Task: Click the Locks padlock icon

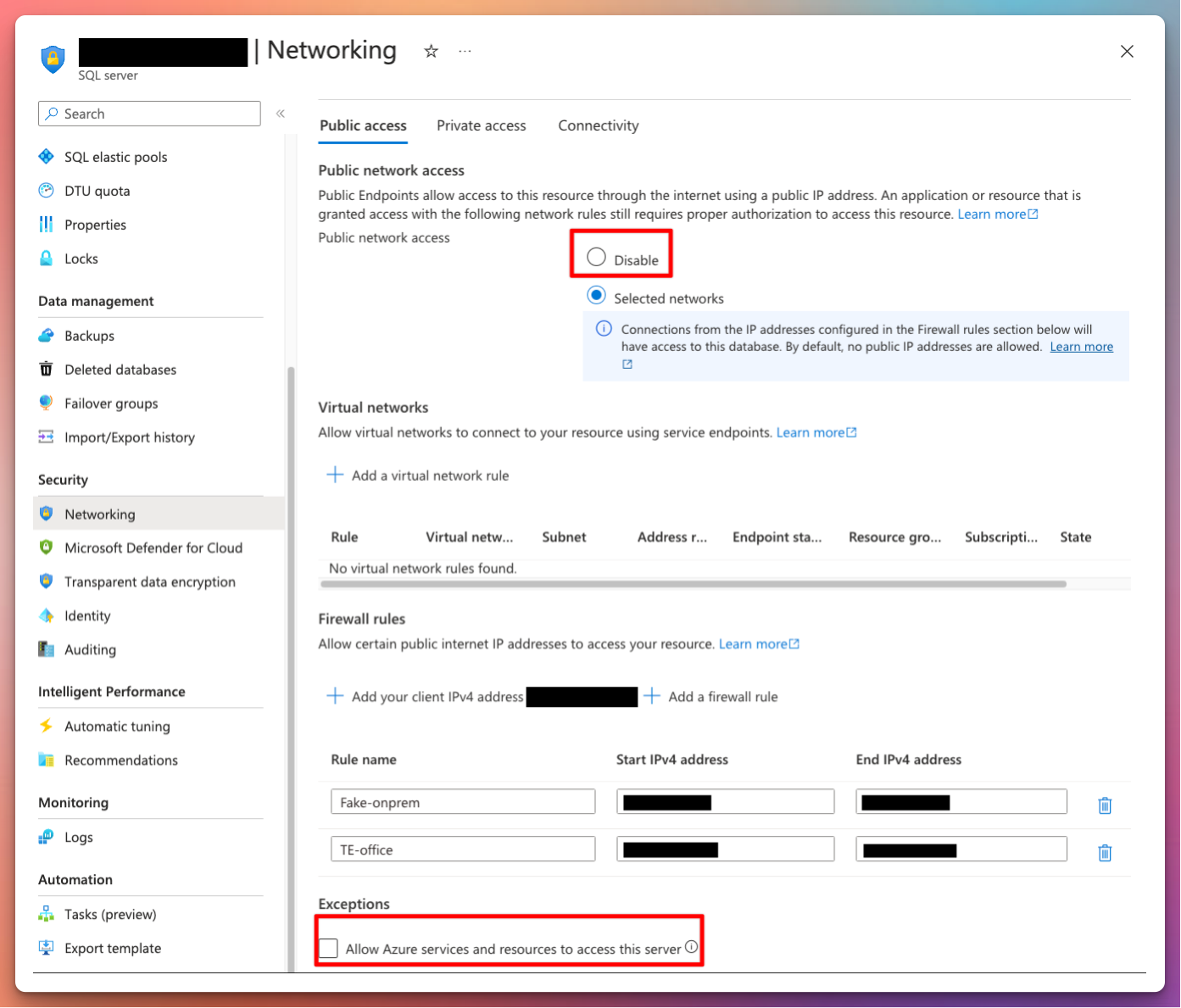Action: point(47,259)
